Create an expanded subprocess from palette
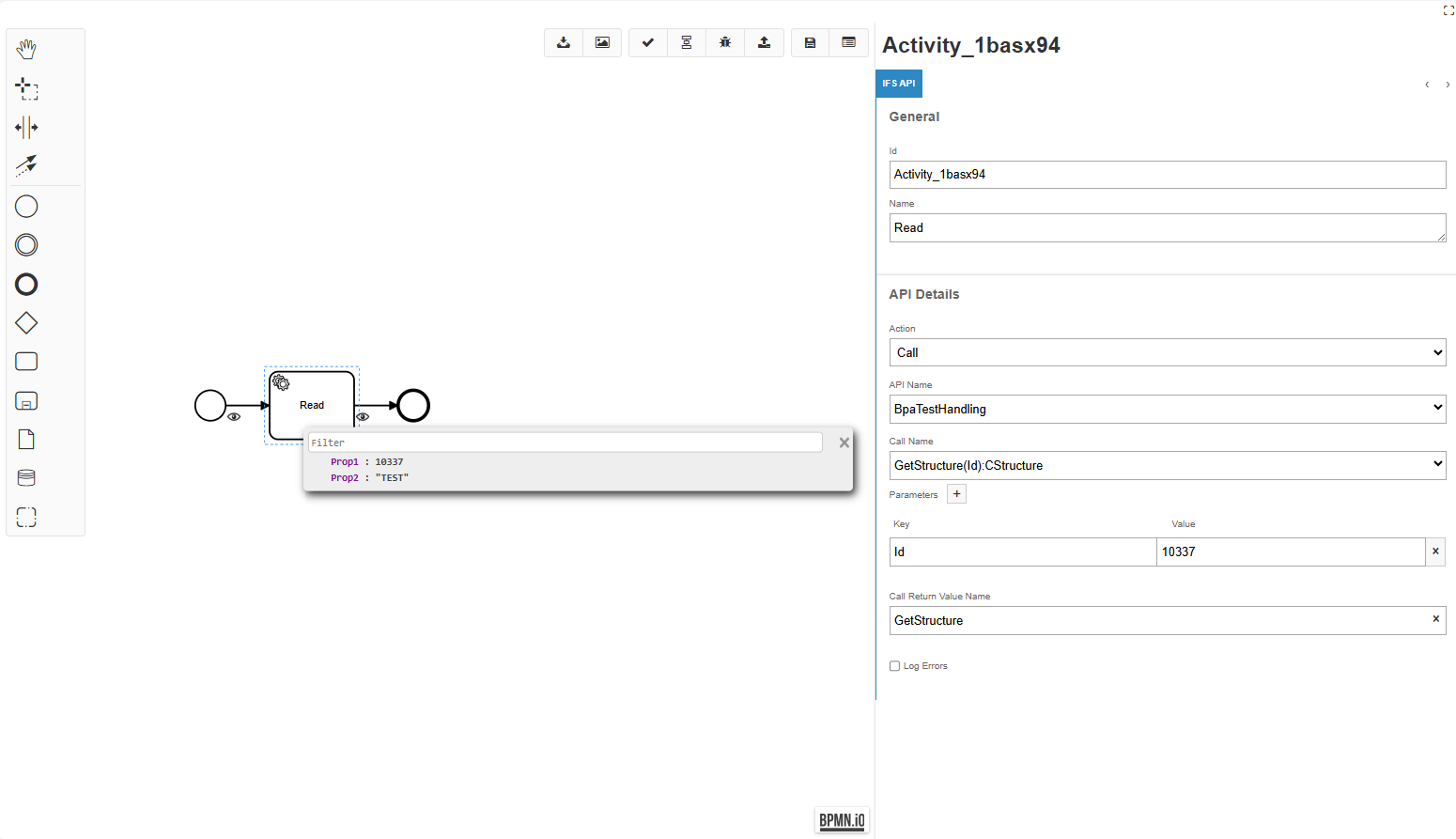The image size is (1456, 839). (26, 401)
